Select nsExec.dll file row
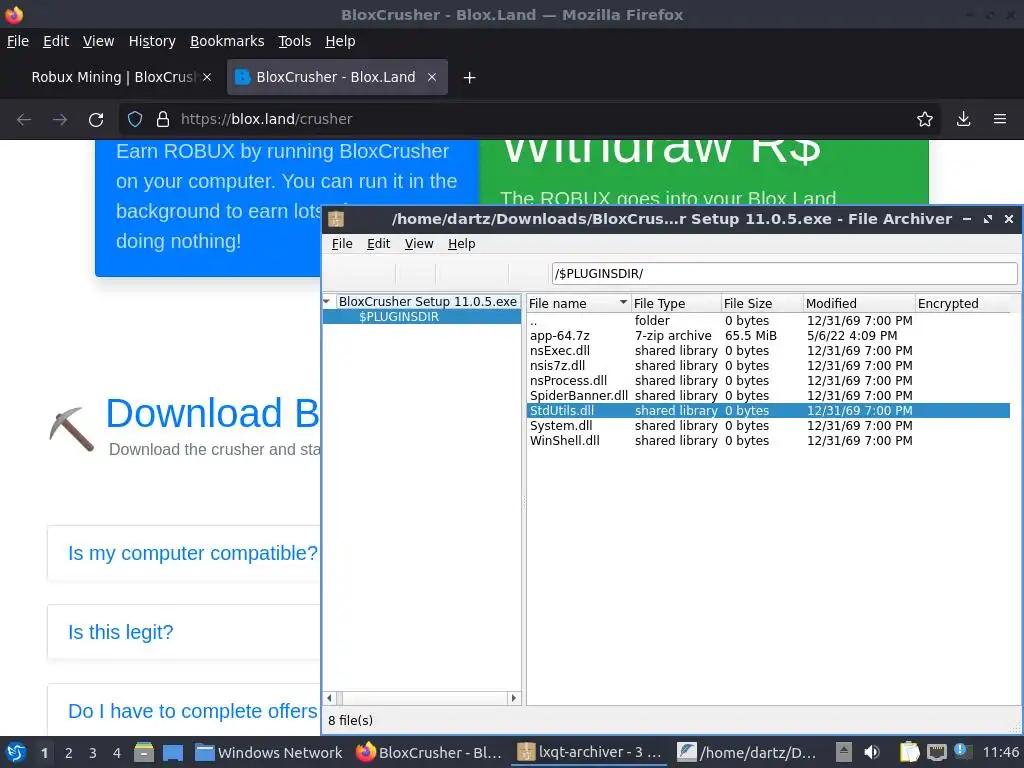Viewport: 1024px width, 768px height. pos(768,351)
